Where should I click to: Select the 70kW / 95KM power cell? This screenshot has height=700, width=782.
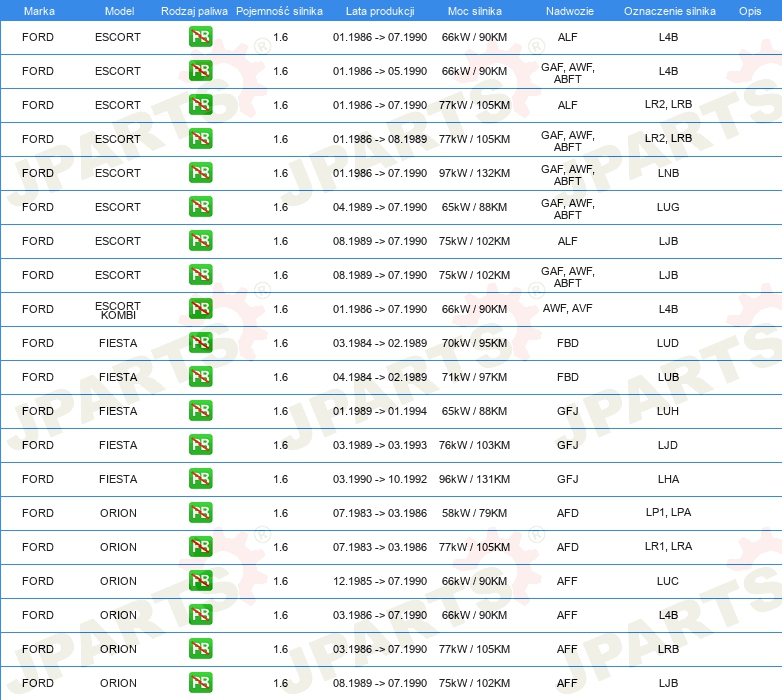(x=474, y=343)
